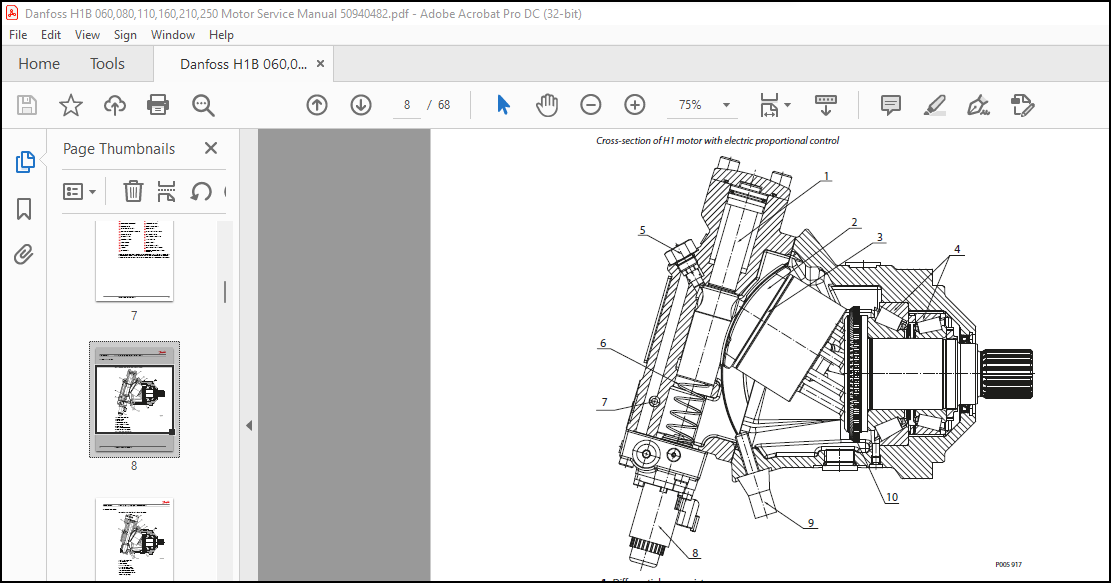Screen dimensions: 1111x583
Task: Click the 'Page Thumbnails' panel heading
Action: pos(119,149)
